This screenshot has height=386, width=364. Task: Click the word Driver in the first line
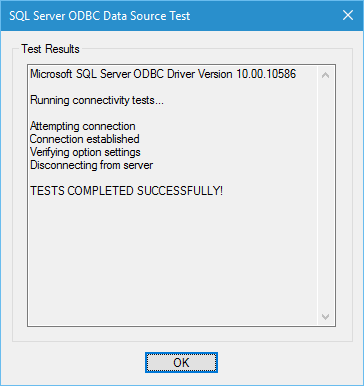pyautogui.click(x=181, y=74)
